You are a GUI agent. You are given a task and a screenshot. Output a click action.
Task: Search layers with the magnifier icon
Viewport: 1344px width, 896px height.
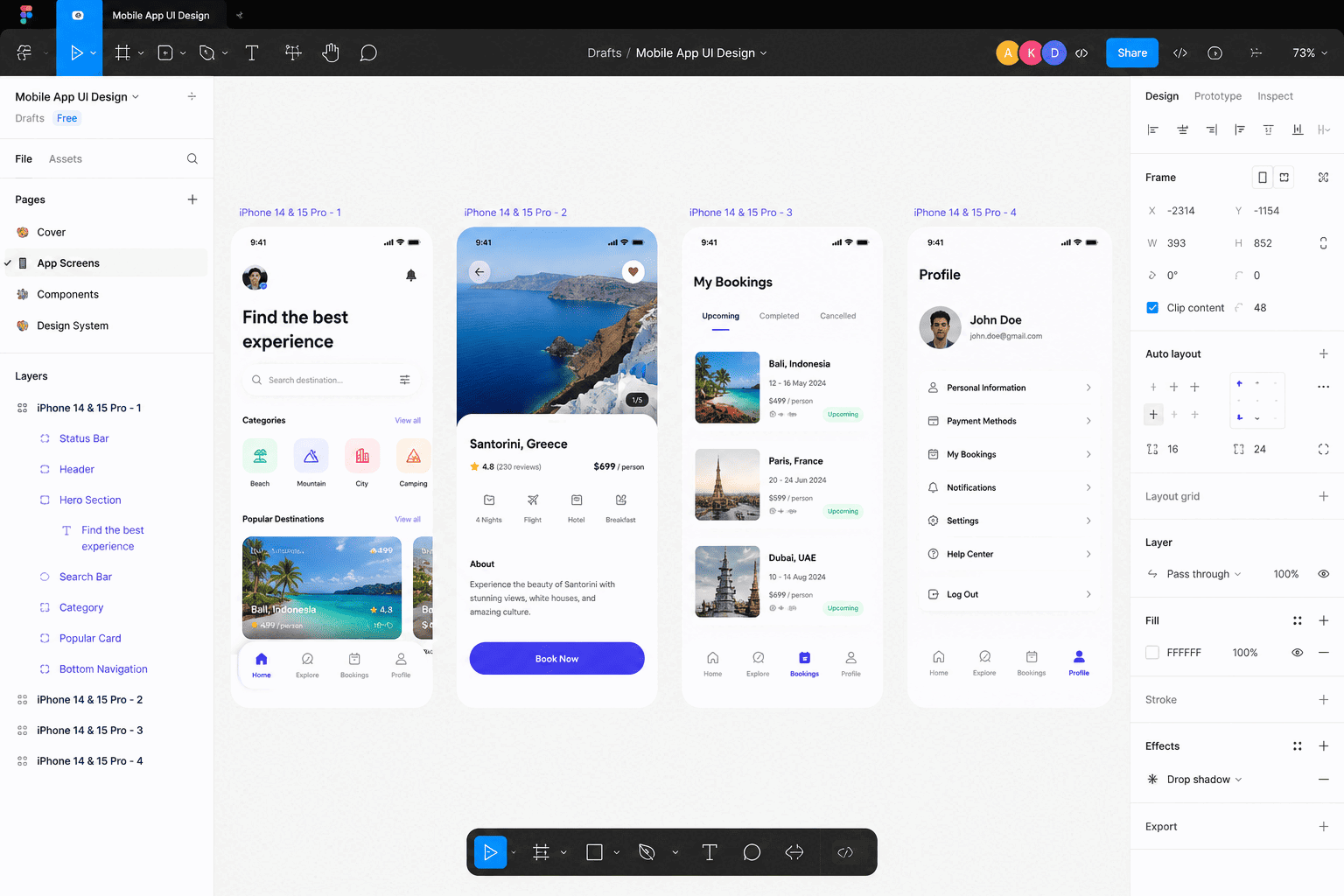point(192,159)
